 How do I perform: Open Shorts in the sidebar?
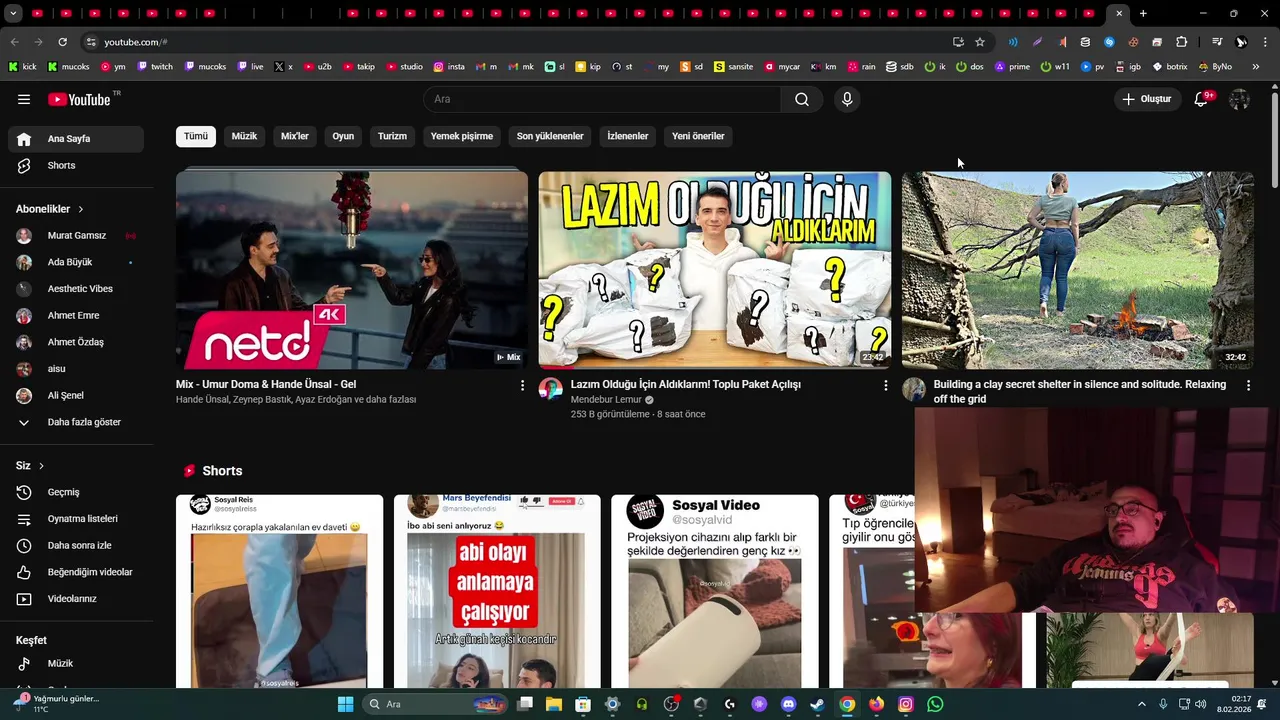tap(76, 165)
